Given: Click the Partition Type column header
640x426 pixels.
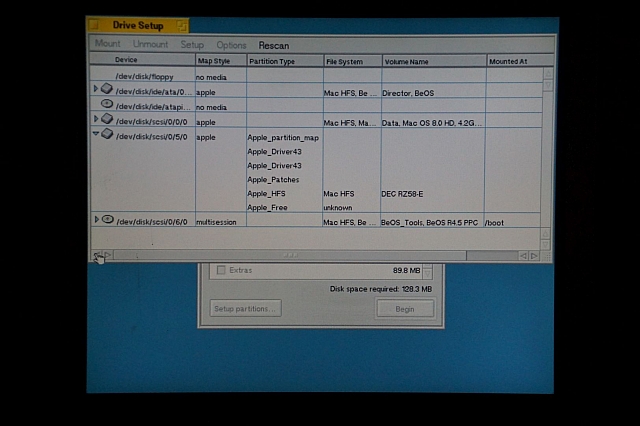Looking at the screenshot, I should click(x=285, y=61).
